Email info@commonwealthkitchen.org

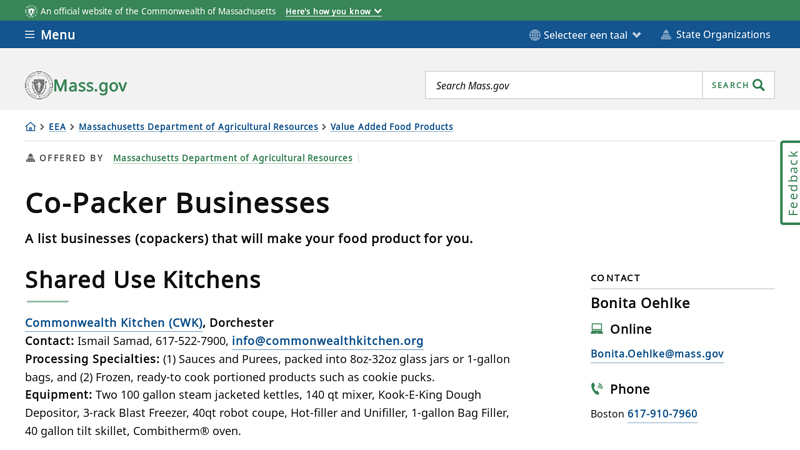click(327, 341)
